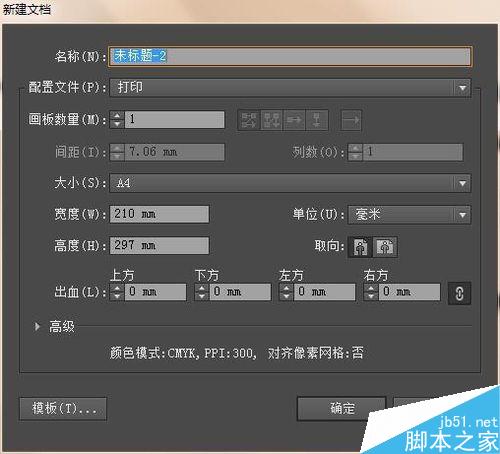The width and height of the screenshot is (500, 454).
Task: Click the 名称 name field with 未标题-2
Action: pyautogui.click(x=289, y=56)
